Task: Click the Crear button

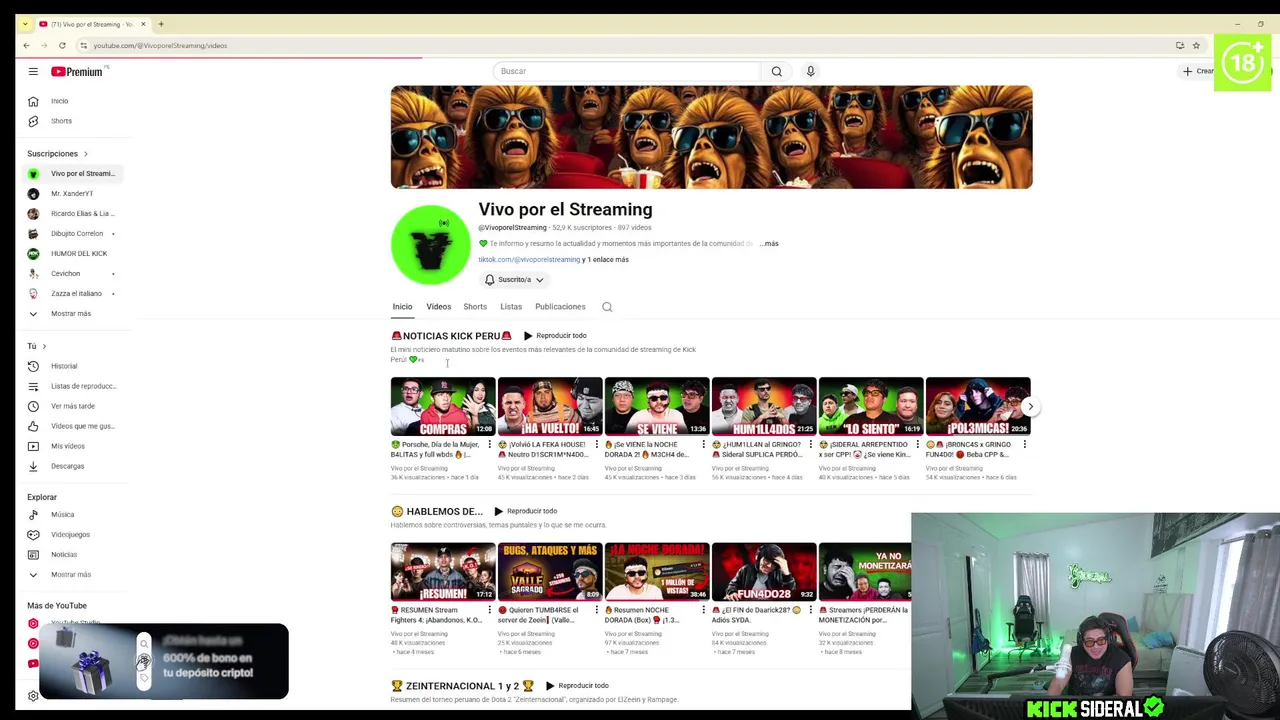Action: point(1198,71)
